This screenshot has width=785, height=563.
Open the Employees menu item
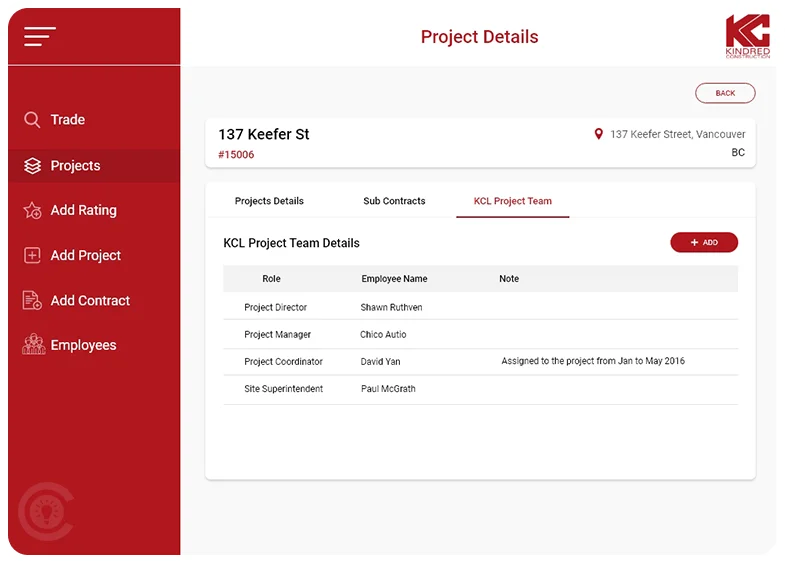coord(83,346)
